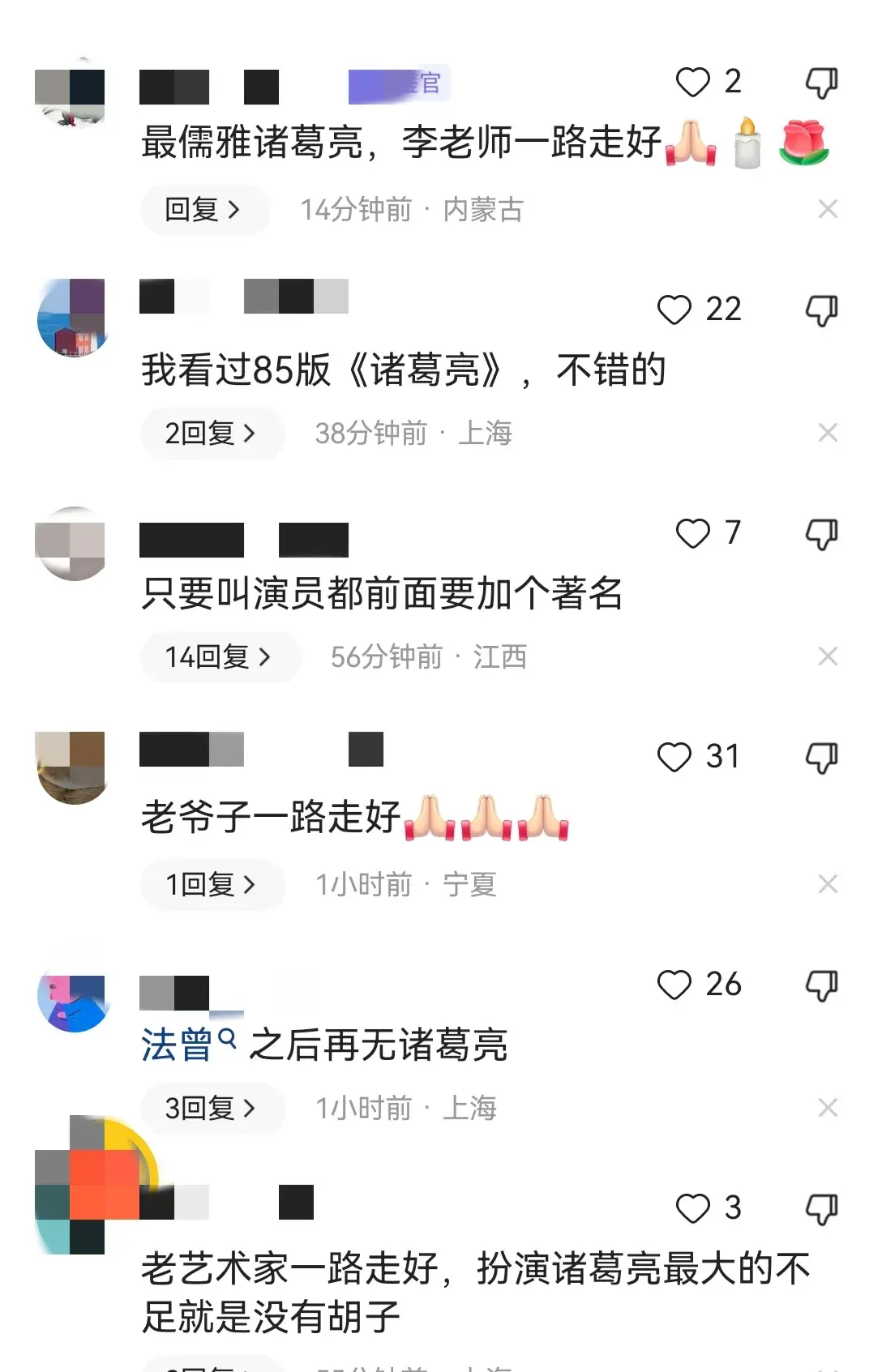Dislike the 最儒雅诸葛亮 comment
The width and height of the screenshot is (882, 1372).
(x=821, y=83)
